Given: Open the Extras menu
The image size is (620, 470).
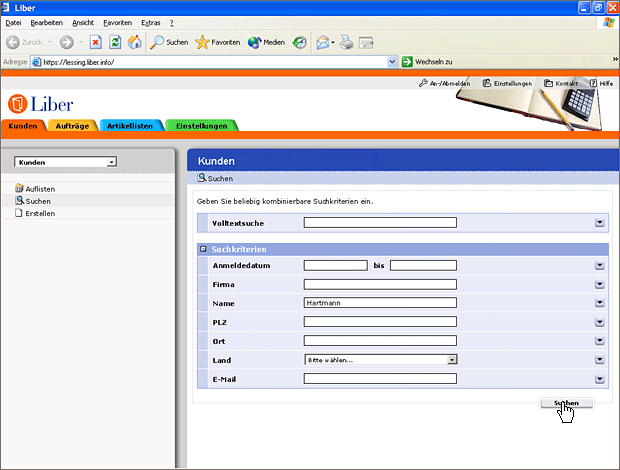Looking at the screenshot, I should point(151,23).
